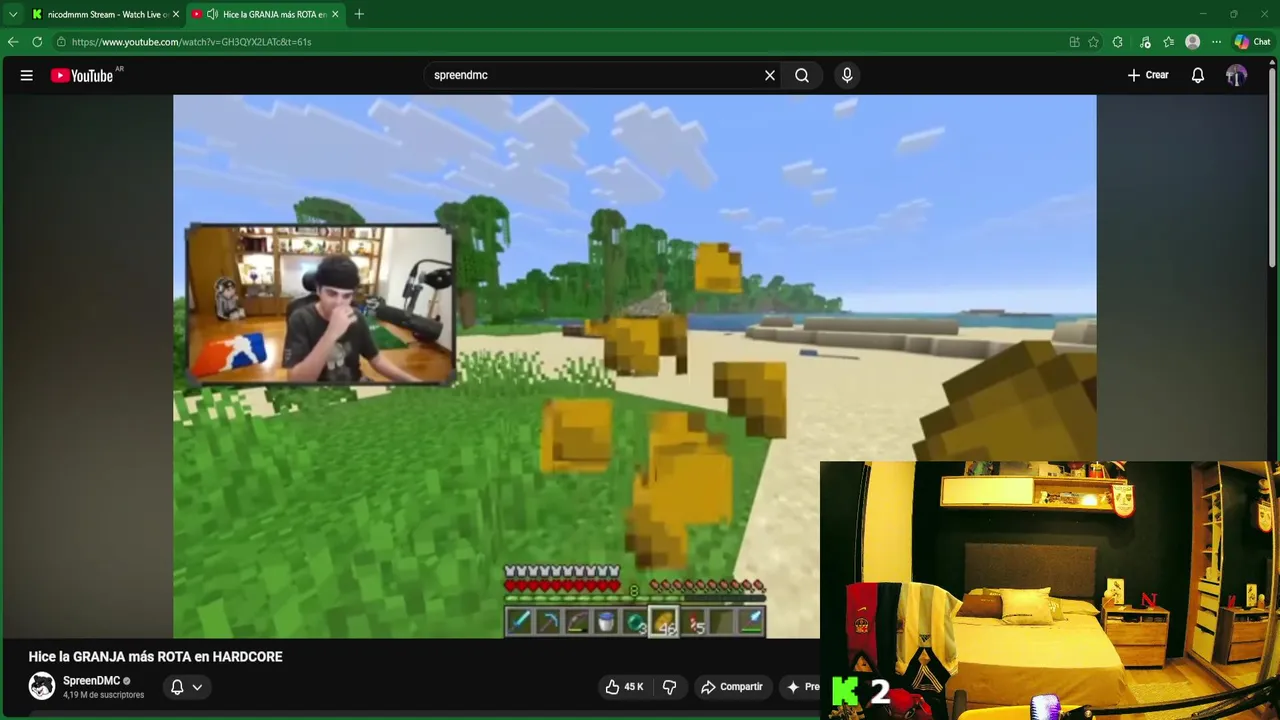Add this page to favorites with the star
The height and width of the screenshot is (720, 1280).
pos(1094,42)
